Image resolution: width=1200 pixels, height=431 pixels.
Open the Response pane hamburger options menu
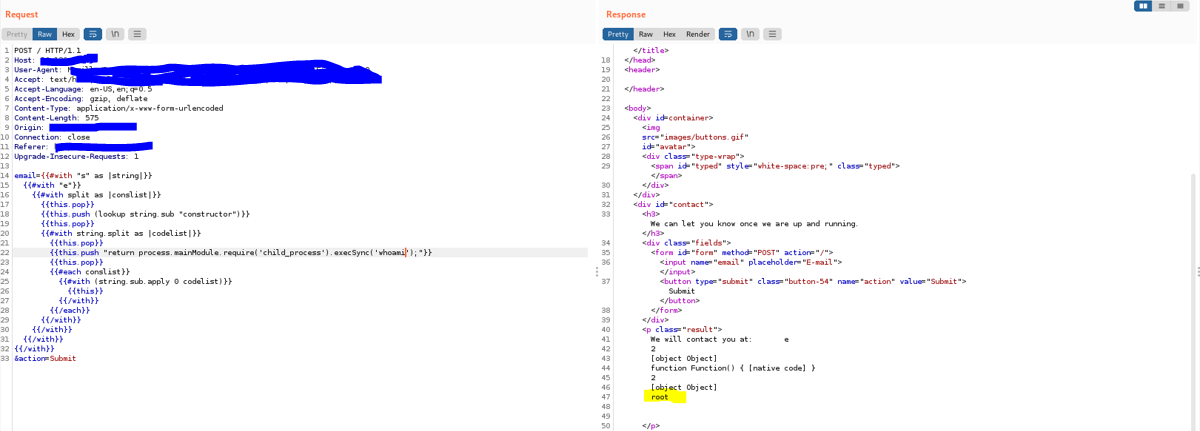click(774, 34)
